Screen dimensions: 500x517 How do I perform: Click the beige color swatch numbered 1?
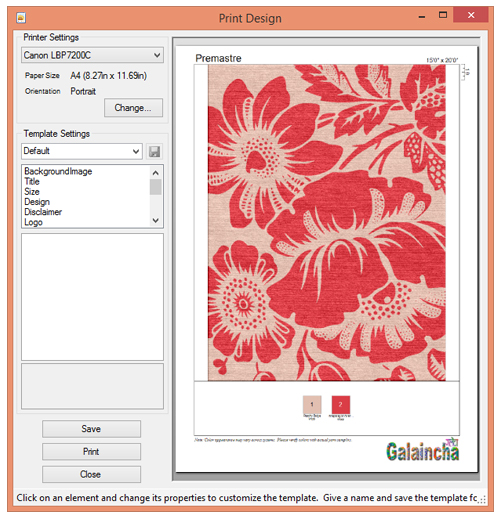[x=312, y=404]
